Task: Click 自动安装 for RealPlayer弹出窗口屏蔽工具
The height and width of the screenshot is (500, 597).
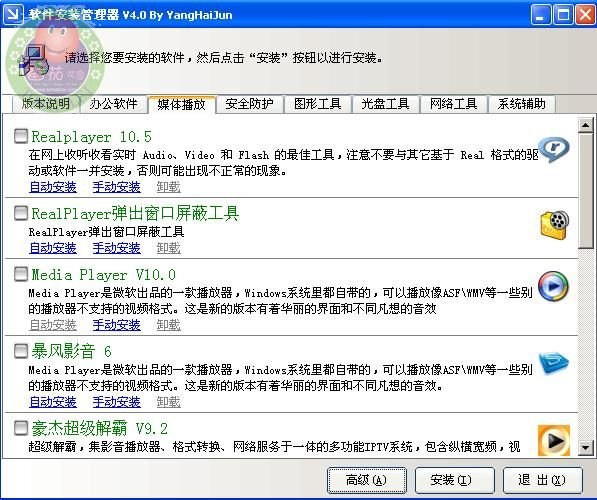Action: point(53,248)
